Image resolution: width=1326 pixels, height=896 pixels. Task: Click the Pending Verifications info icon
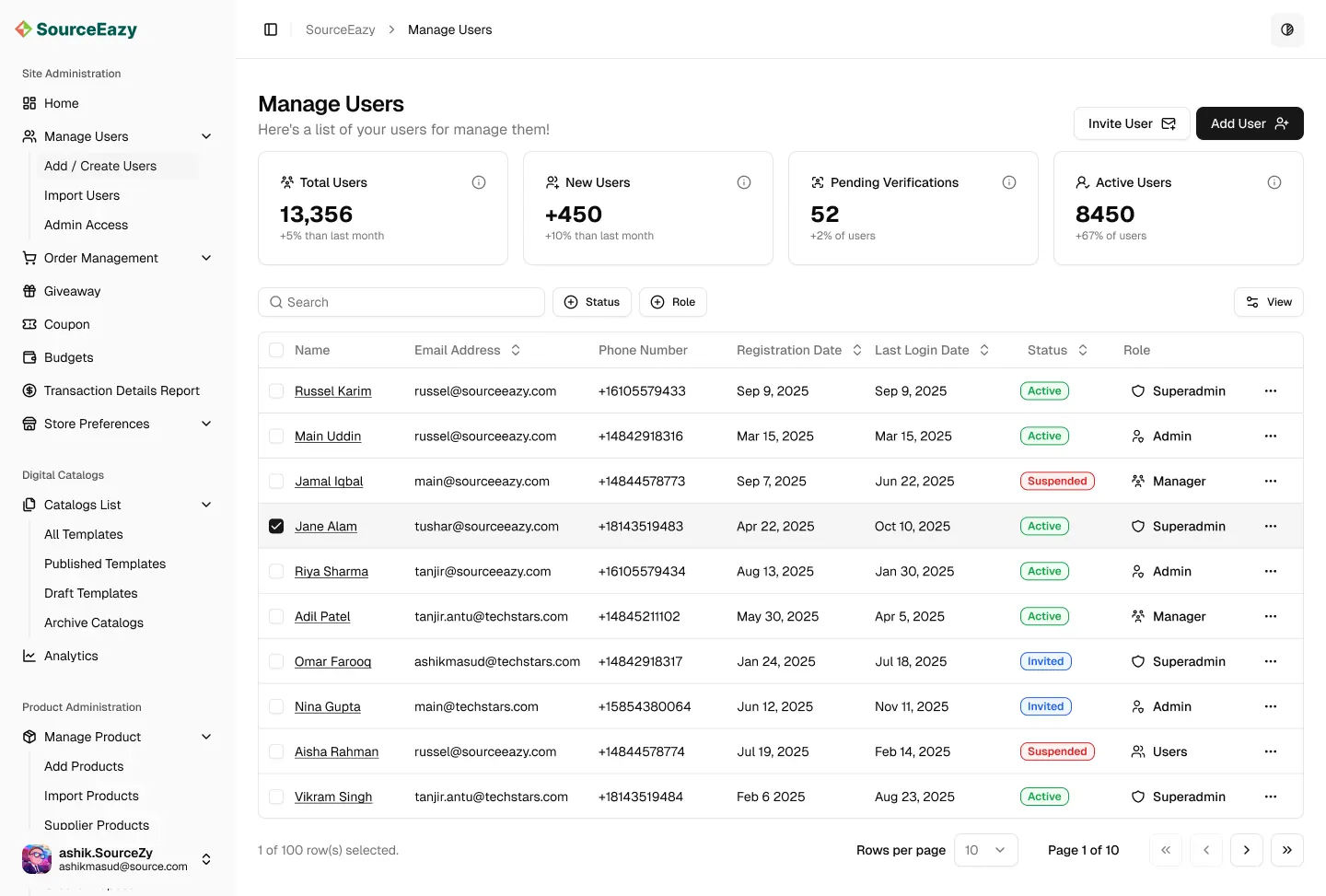click(1009, 182)
